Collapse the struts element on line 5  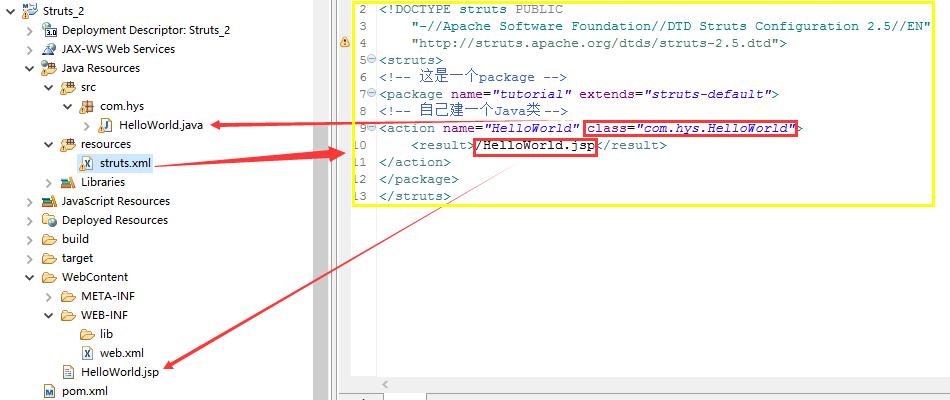(372, 59)
